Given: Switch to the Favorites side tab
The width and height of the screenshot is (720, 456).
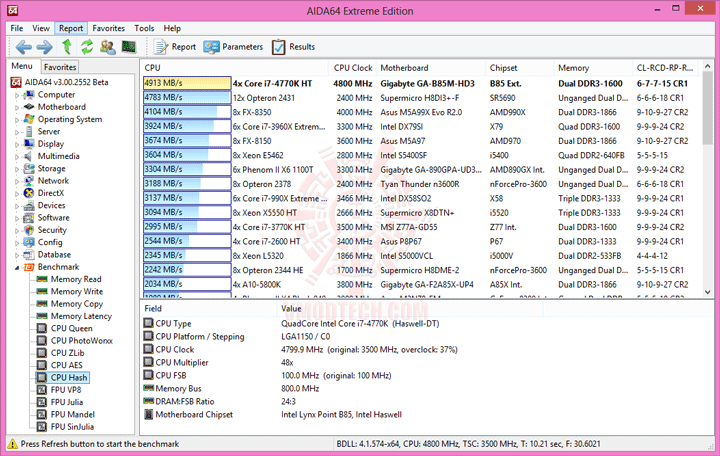Looking at the screenshot, I should [60, 67].
